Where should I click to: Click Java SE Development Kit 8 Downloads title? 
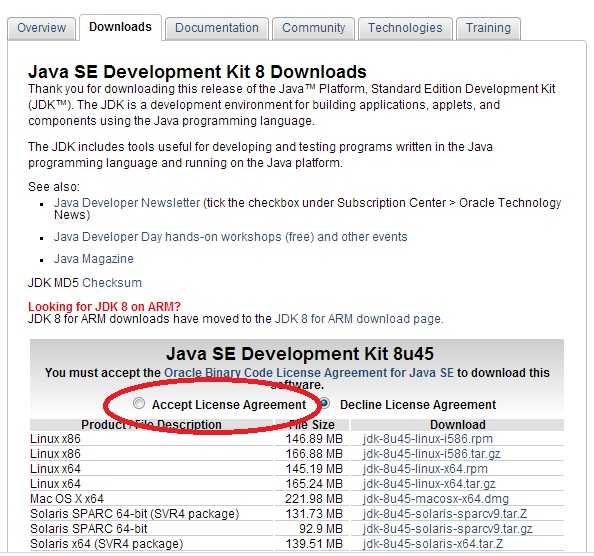[197, 72]
